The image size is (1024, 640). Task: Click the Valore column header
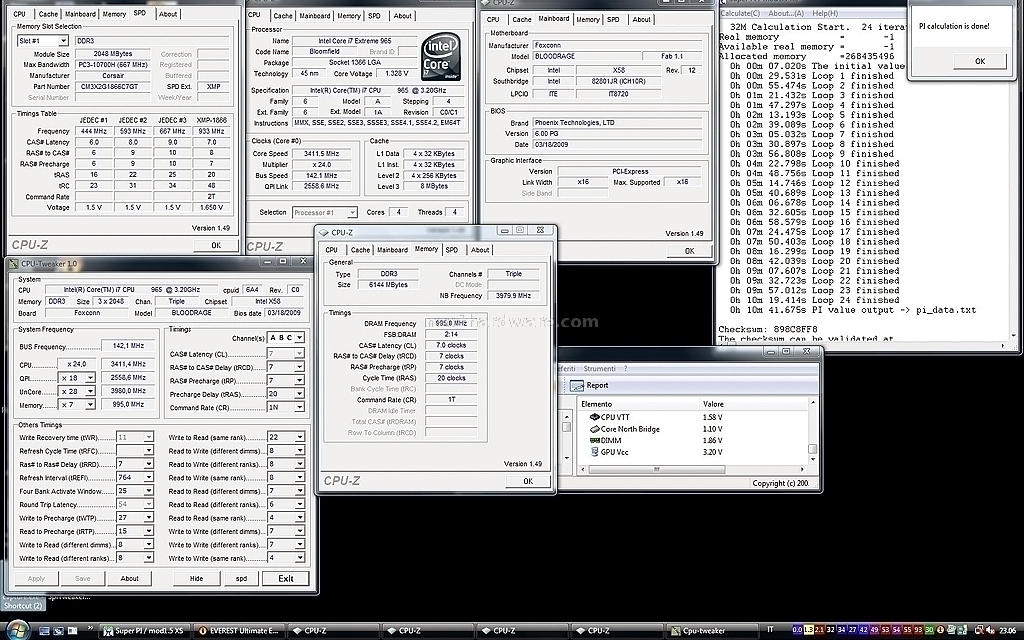coord(753,404)
